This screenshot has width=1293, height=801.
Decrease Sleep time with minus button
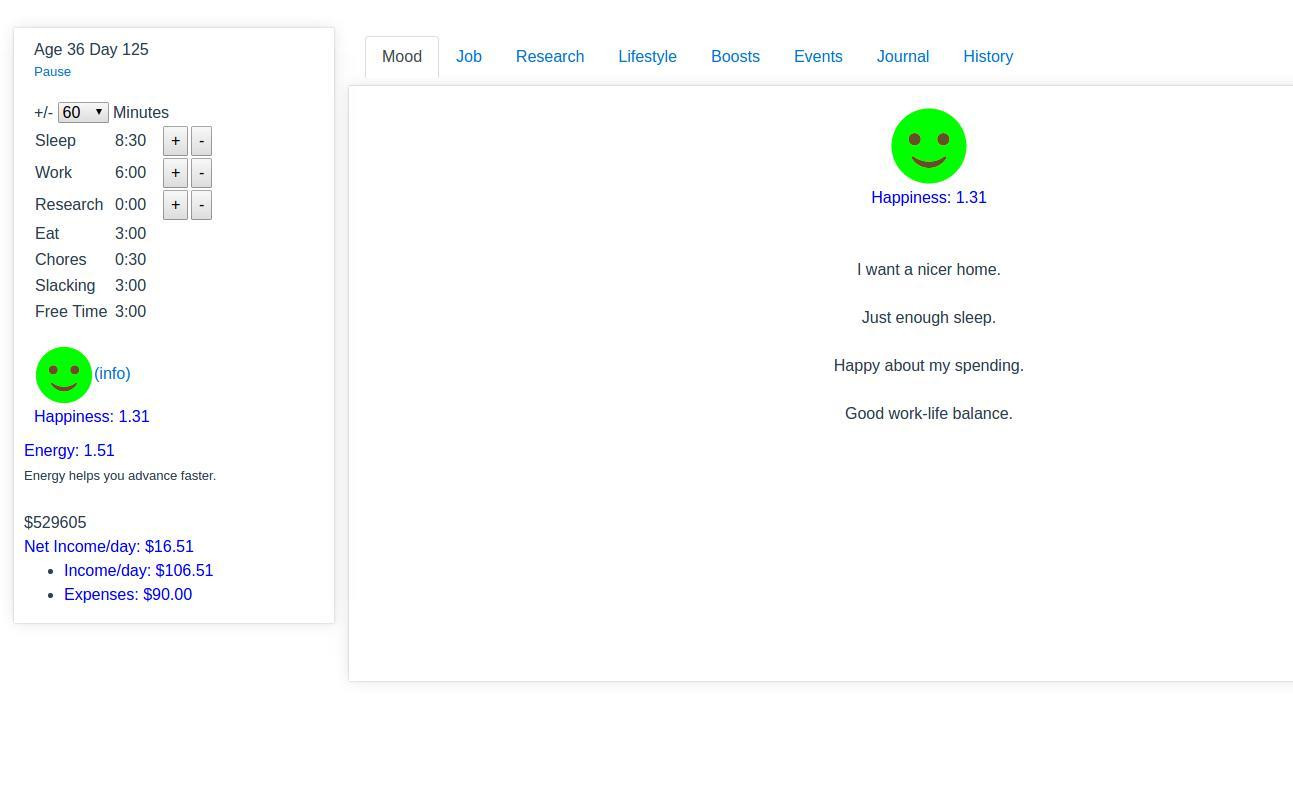point(201,141)
